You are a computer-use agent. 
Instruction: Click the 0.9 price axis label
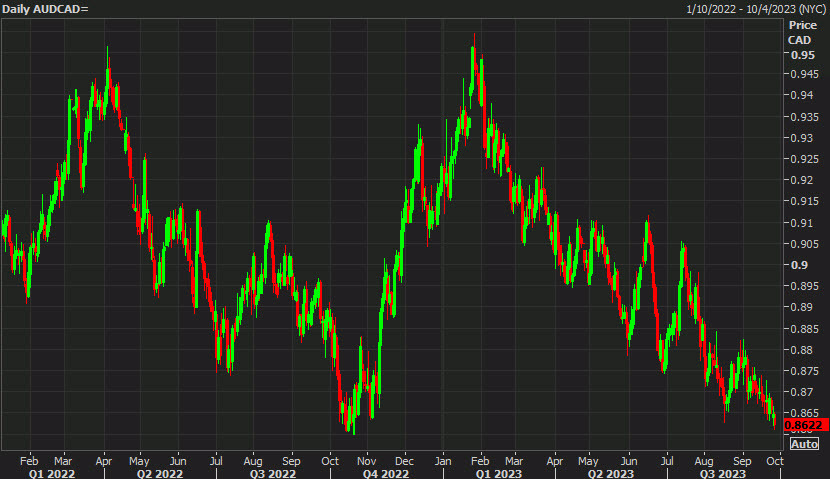tap(799, 265)
